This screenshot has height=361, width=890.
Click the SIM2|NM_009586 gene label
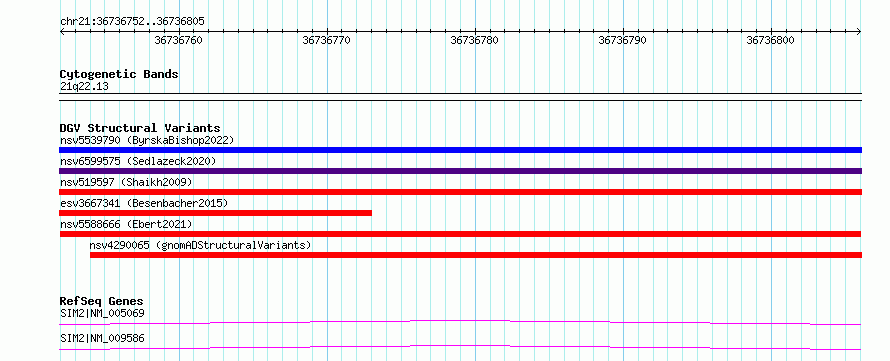point(102,339)
